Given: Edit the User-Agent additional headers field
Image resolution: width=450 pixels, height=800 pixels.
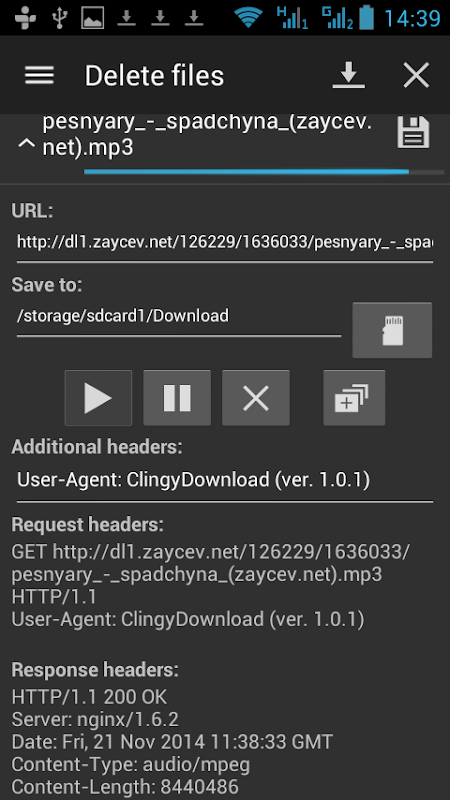Looking at the screenshot, I should point(225,480).
